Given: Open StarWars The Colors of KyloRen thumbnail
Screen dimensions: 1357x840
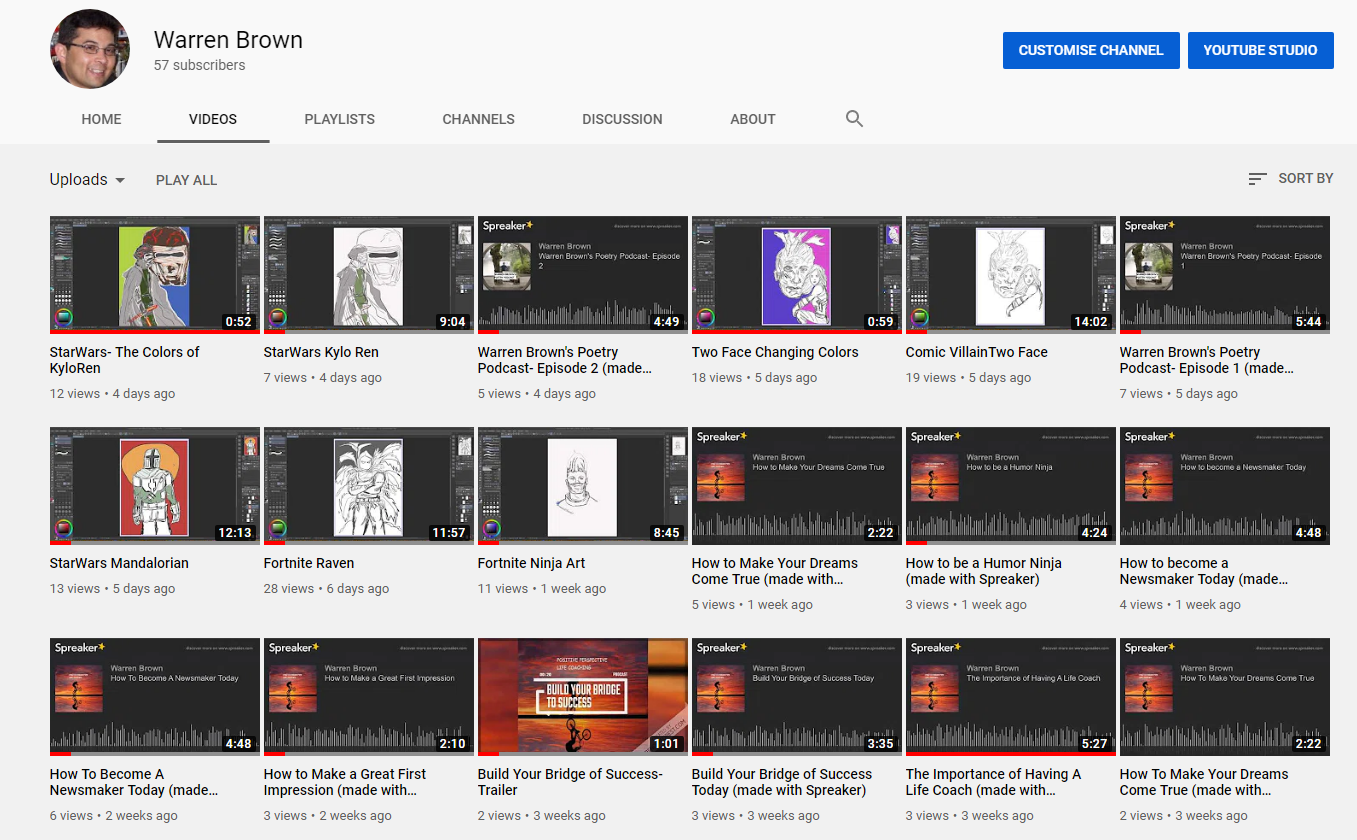Looking at the screenshot, I should [x=155, y=275].
